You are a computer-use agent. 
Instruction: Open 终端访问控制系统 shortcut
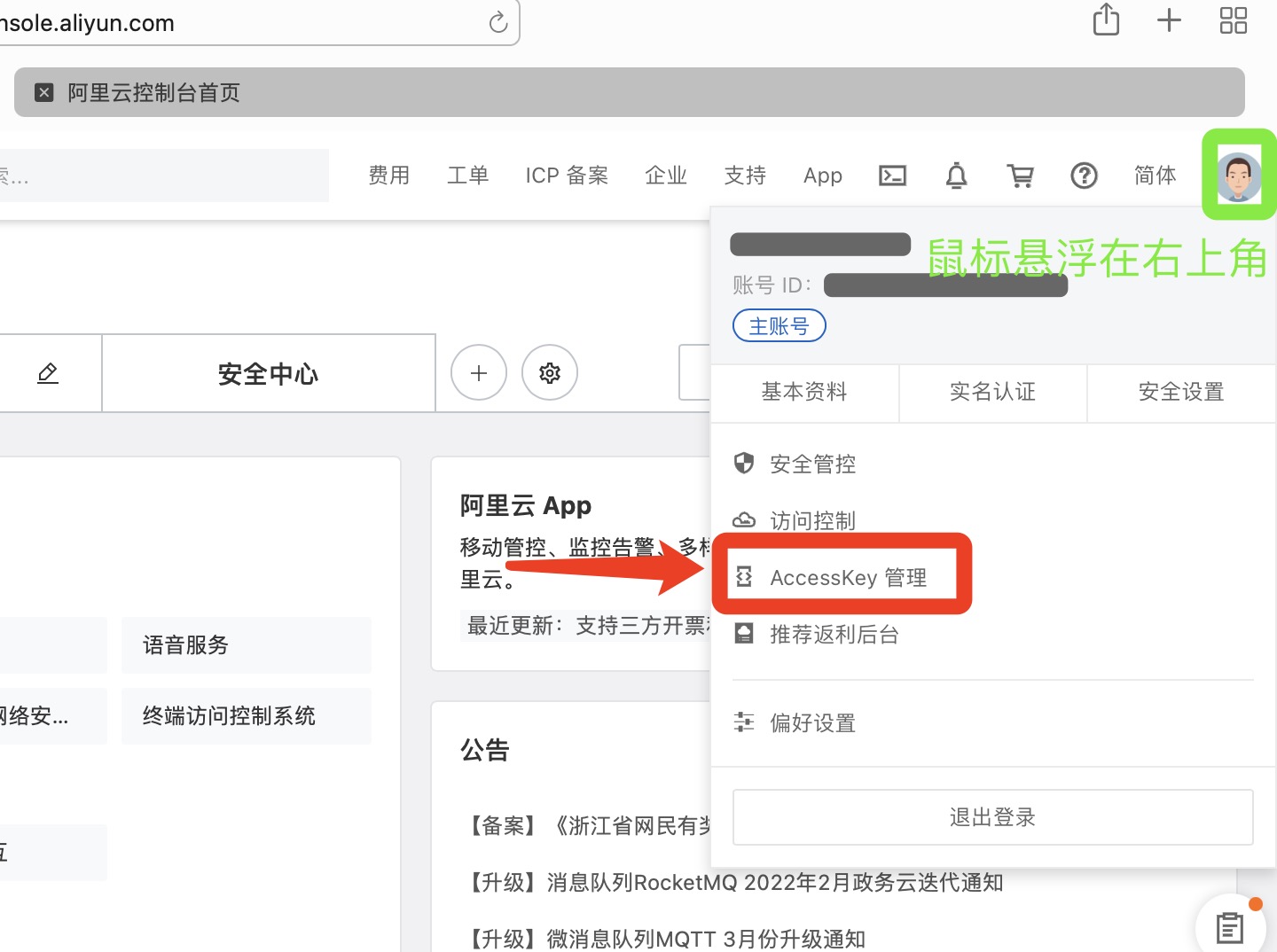247,715
